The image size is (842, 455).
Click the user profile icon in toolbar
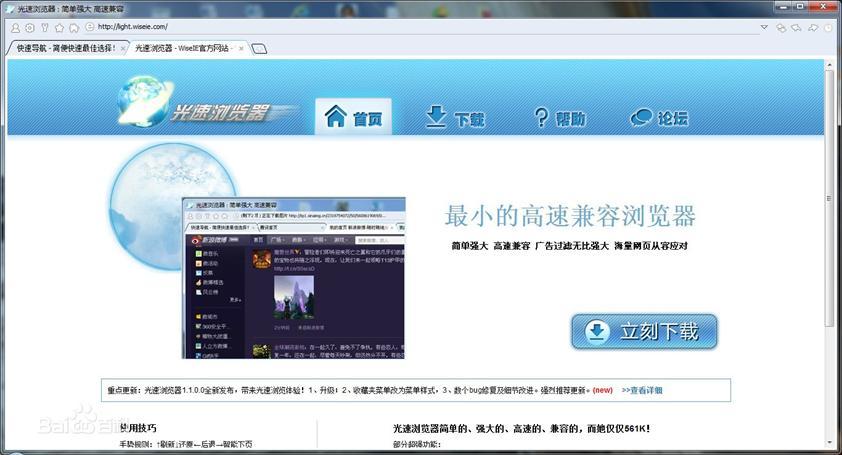pyautogui.click(x=16, y=27)
